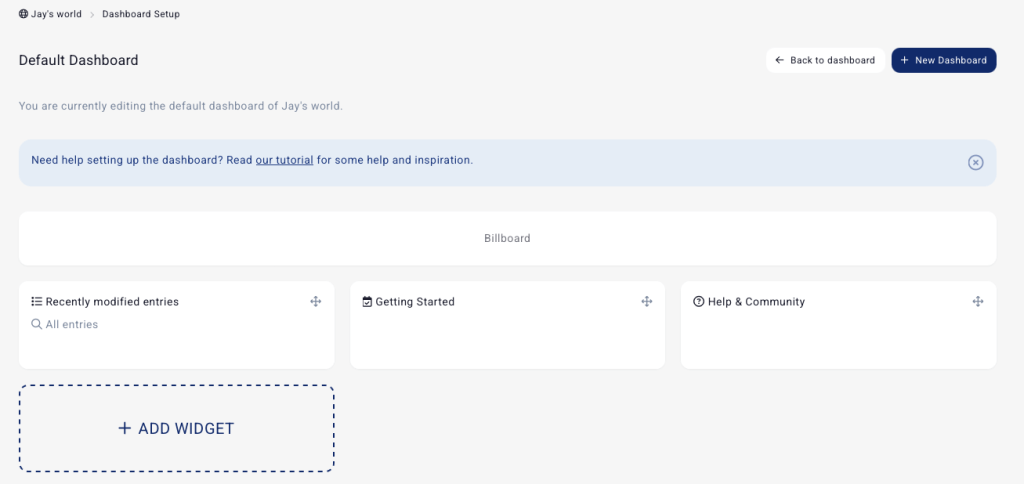Create a New Dashboard
The image size is (1024, 484).
(943, 60)
